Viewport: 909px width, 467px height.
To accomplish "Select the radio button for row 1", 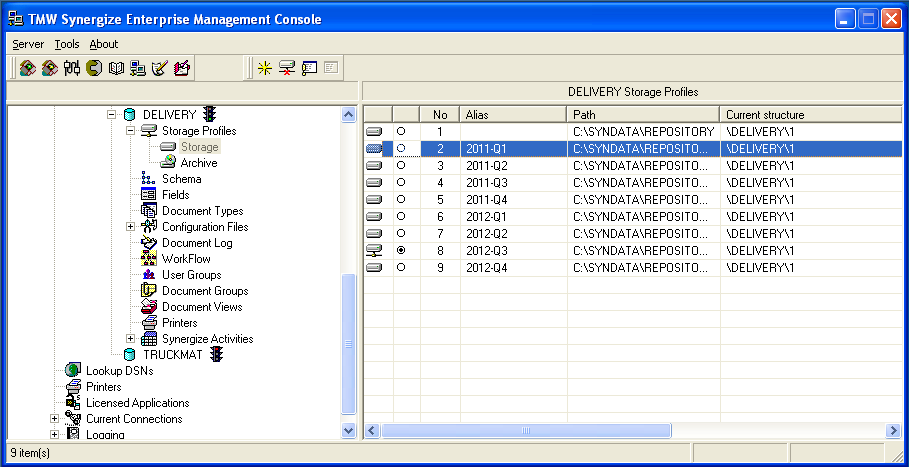I will [x=401, y=132].
